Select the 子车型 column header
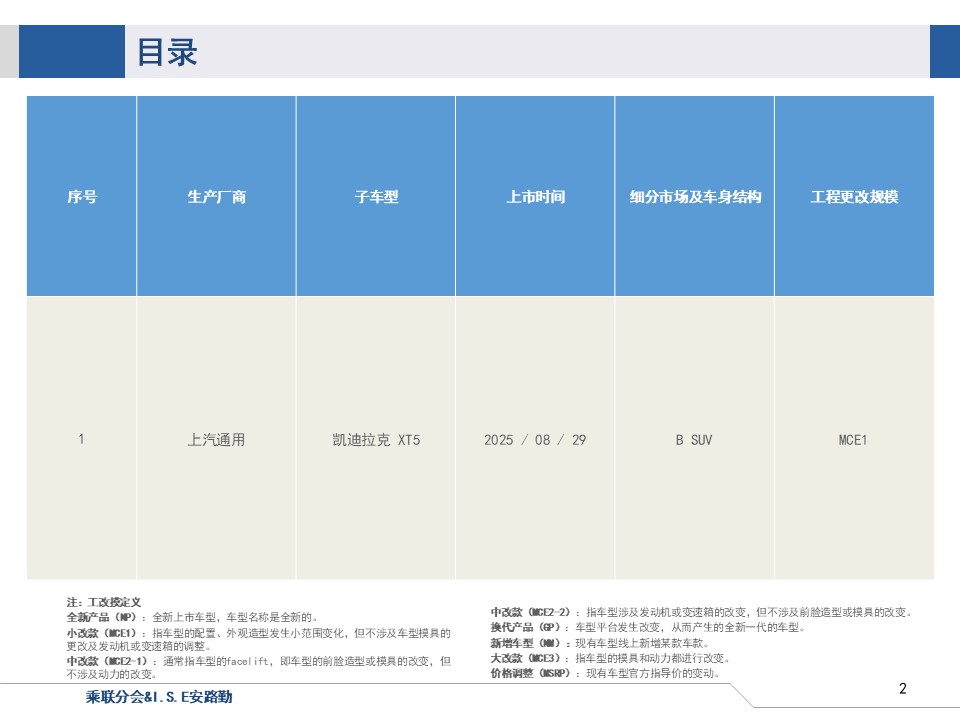960x720 pixels. pyautogui.click(x=376, y=197)
